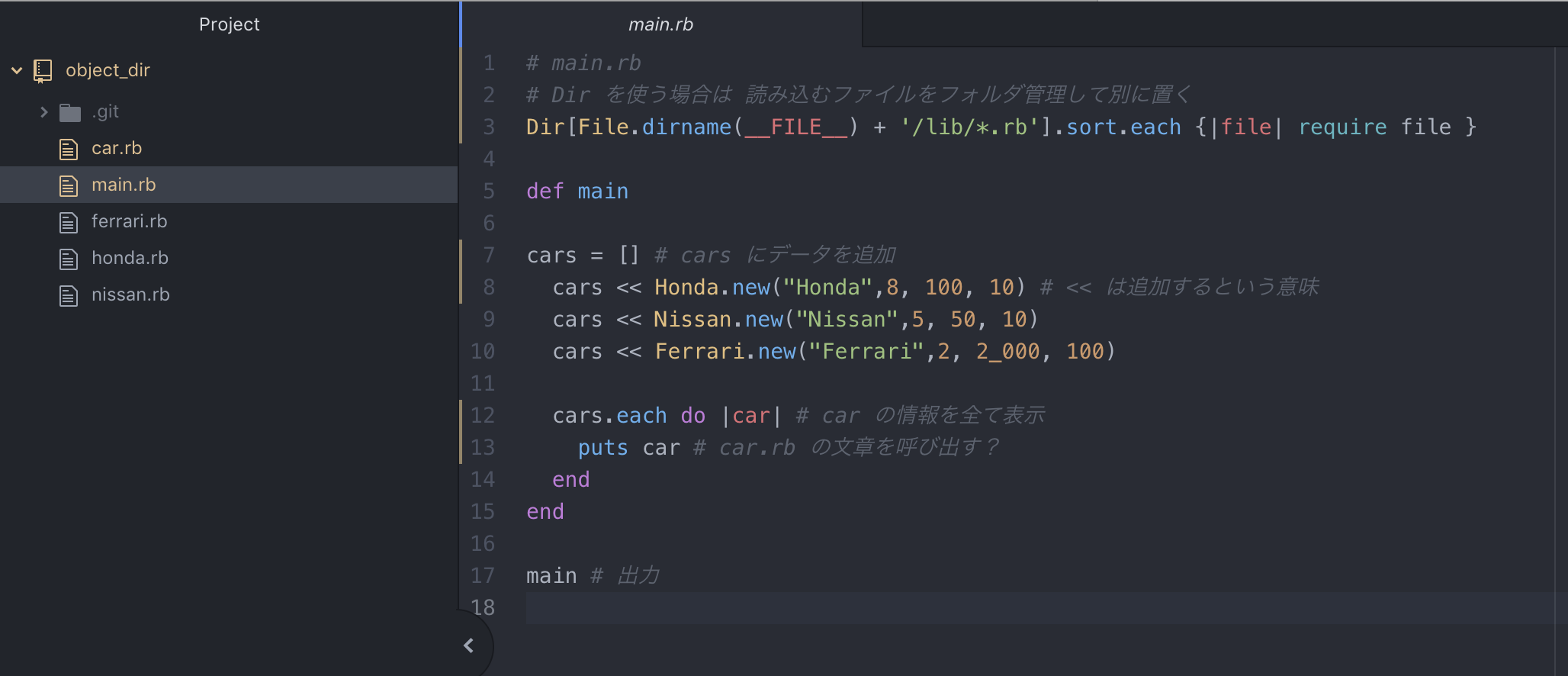Click the "Nissan" string on line 9
The width and height of the screenshot is (1568, 676).
click(847, 319)
